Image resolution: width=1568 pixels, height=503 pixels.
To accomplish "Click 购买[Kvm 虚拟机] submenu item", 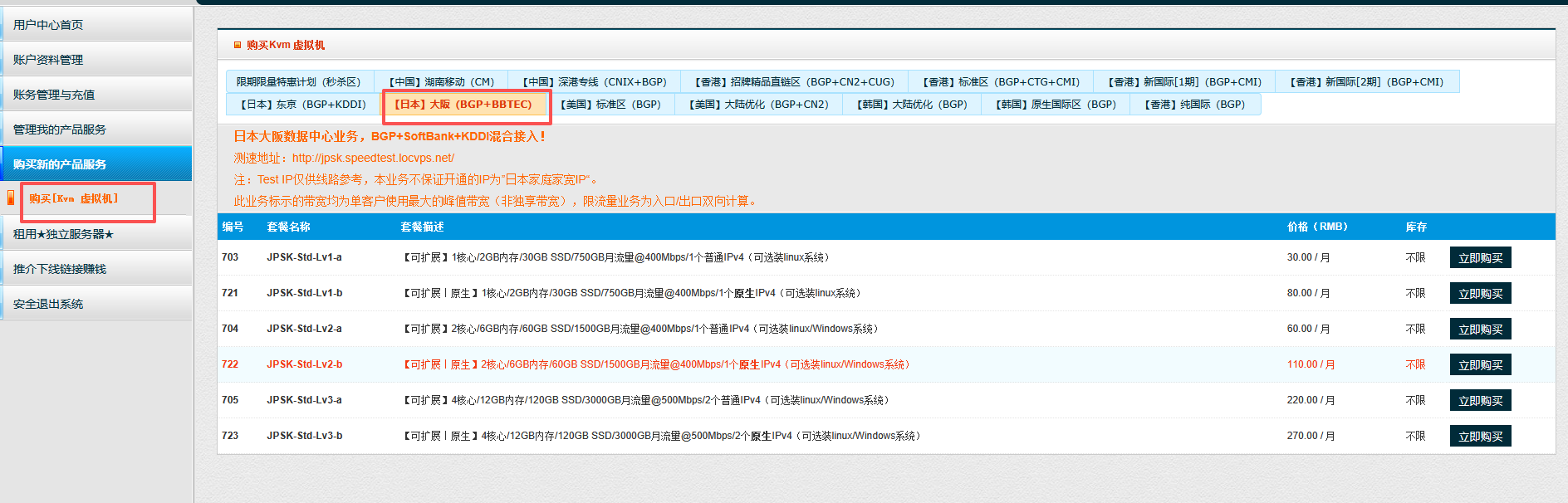I will coord(74,199).
